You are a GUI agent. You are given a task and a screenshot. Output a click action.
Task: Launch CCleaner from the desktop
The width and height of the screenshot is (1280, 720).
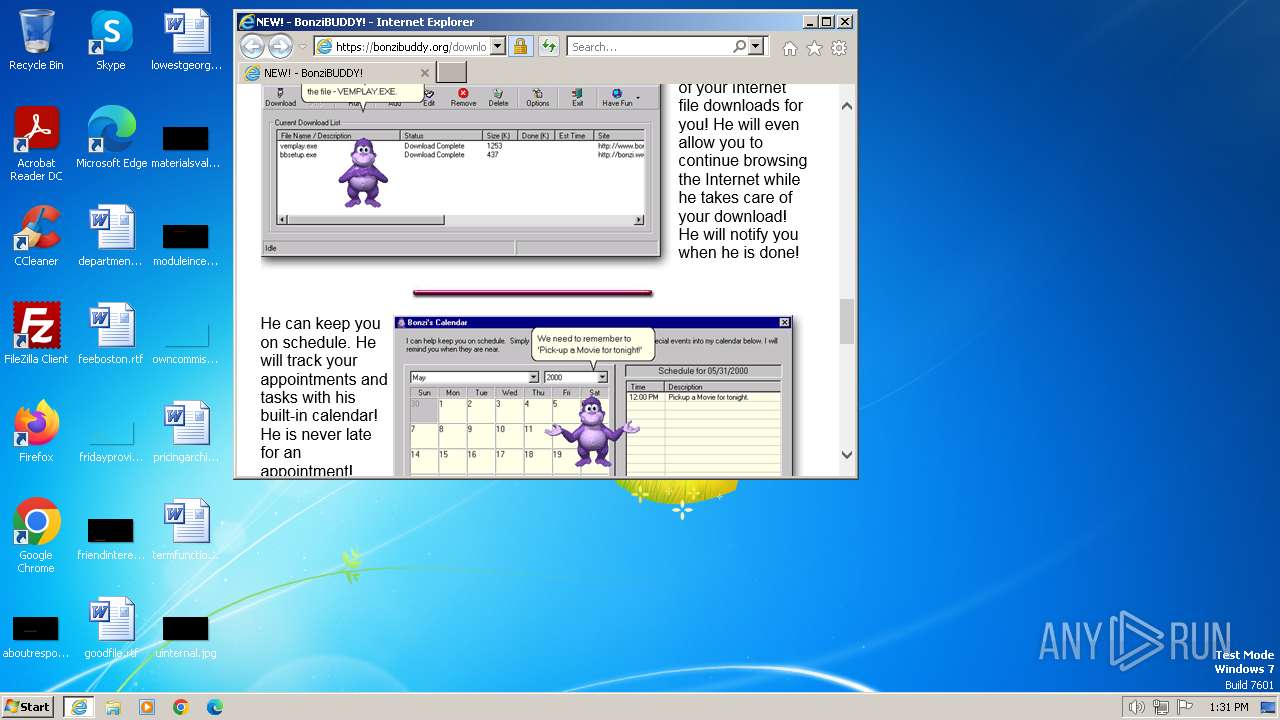[x=36, y=235]
